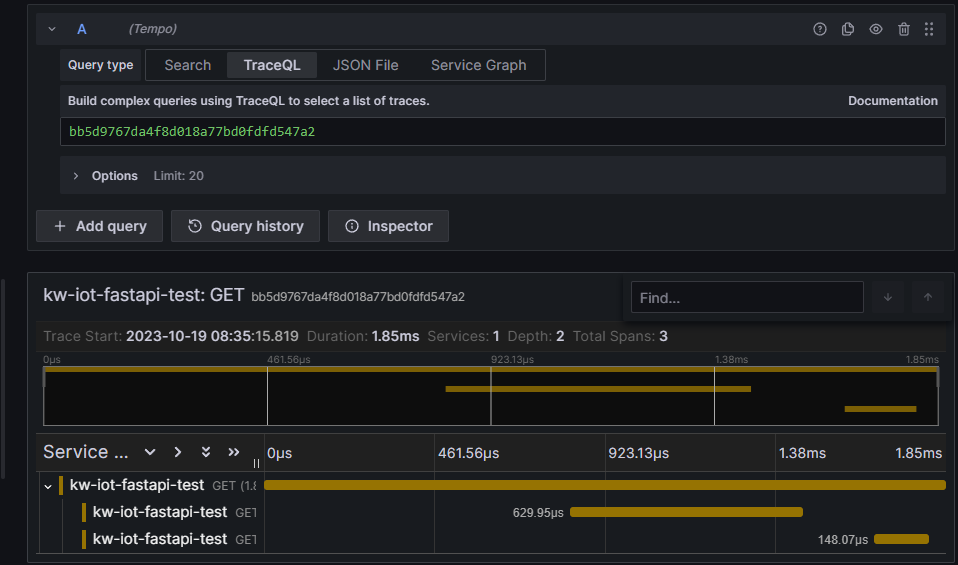Collapse query A row chevron
958x565 pixels.
coord(52,29)
